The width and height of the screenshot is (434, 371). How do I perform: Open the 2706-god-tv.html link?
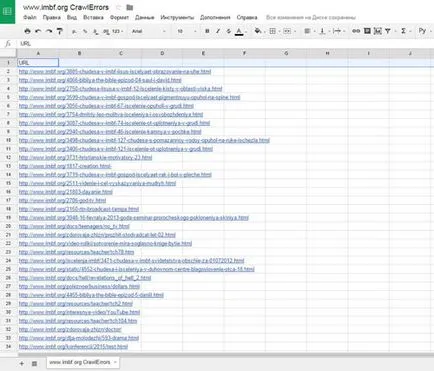(62, 200)
